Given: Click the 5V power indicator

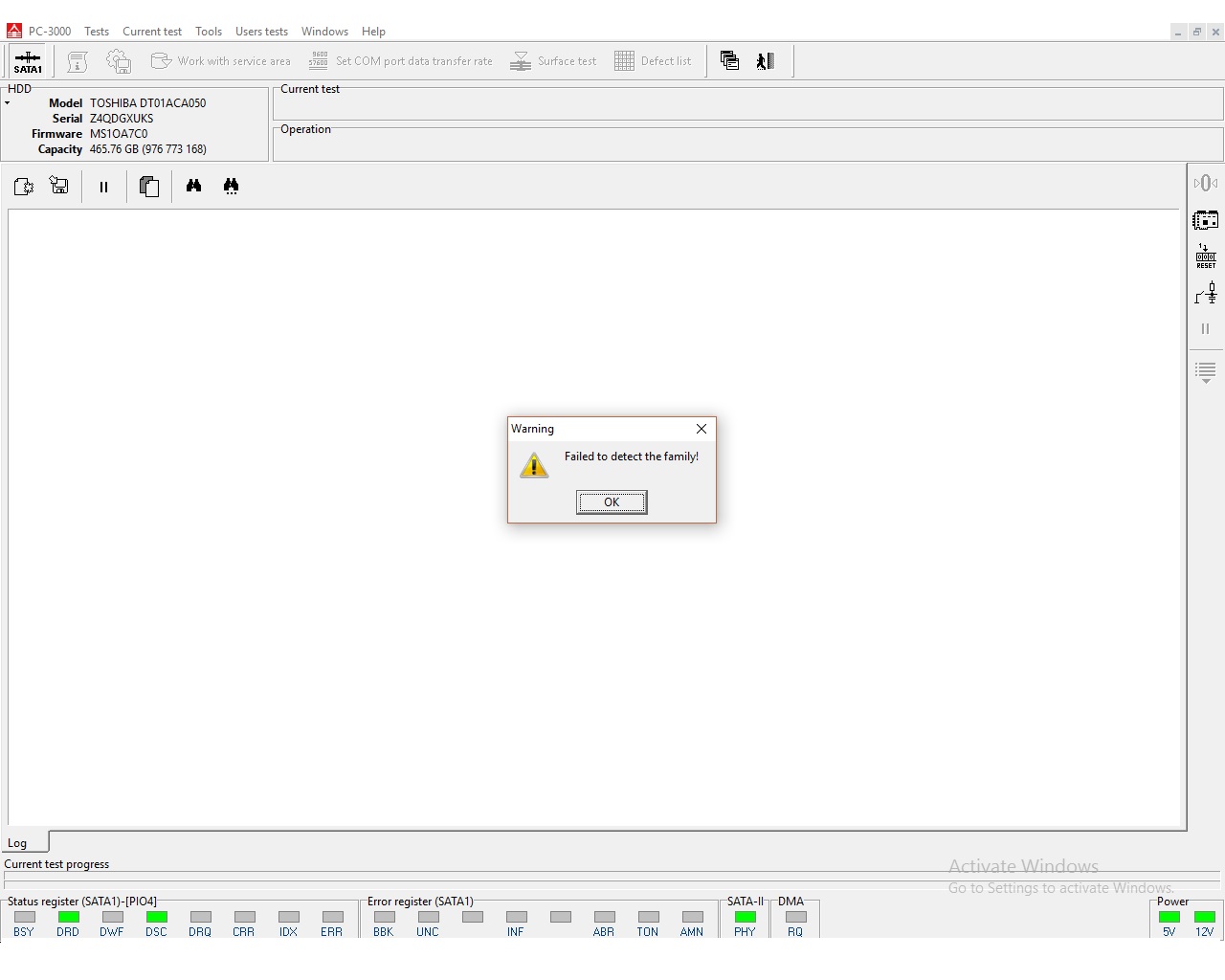Looking at the screenshot, I should [x=1169, y=924].
